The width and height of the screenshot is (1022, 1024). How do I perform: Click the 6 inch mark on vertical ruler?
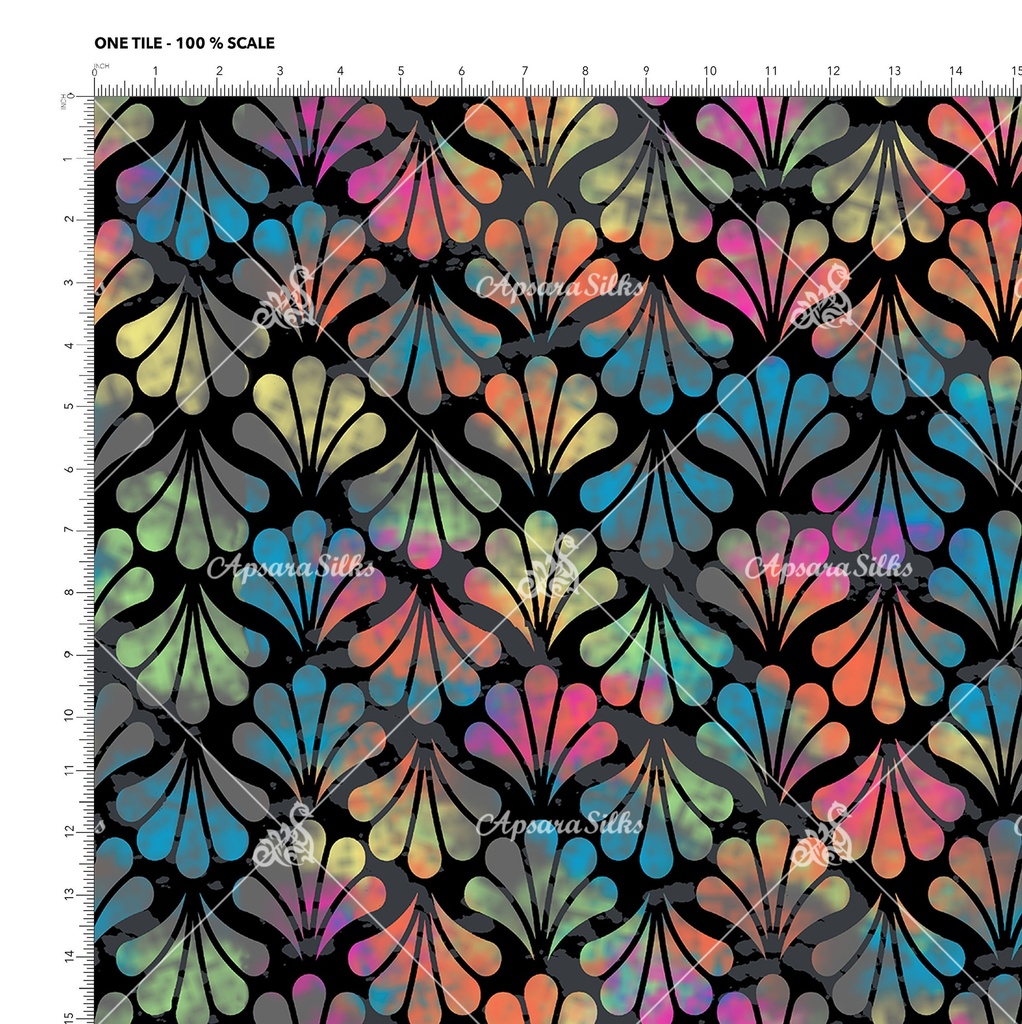coord(69,468)
